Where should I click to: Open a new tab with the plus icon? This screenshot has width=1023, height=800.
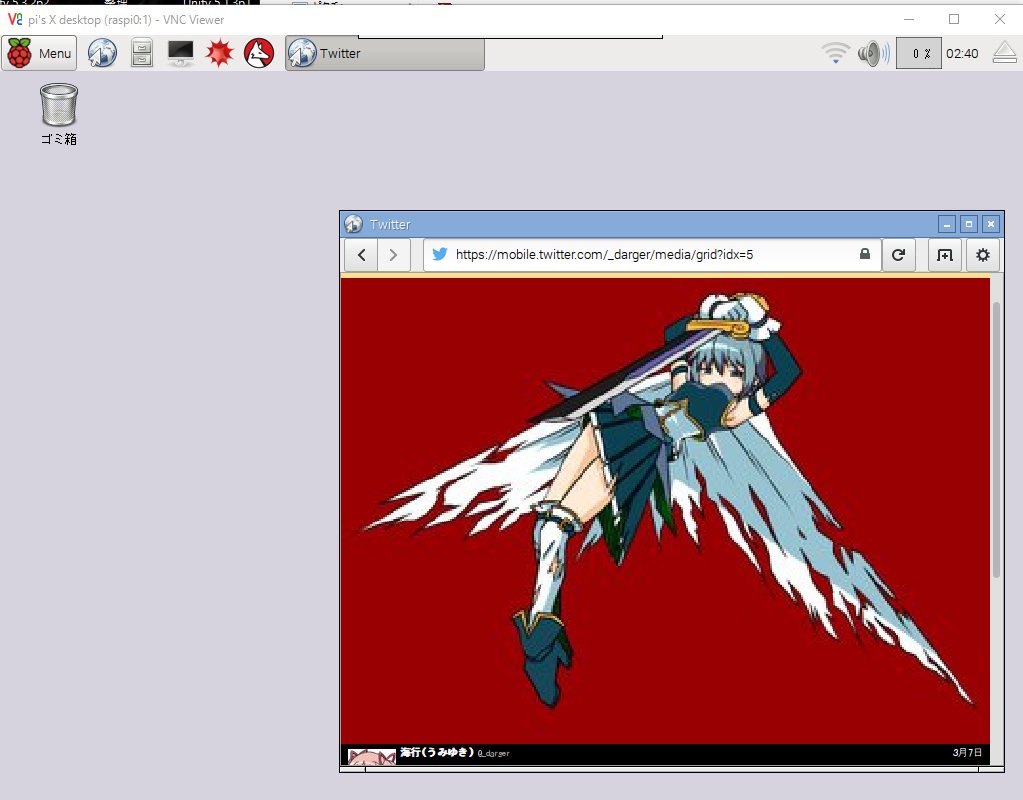(x=945, y=254)
